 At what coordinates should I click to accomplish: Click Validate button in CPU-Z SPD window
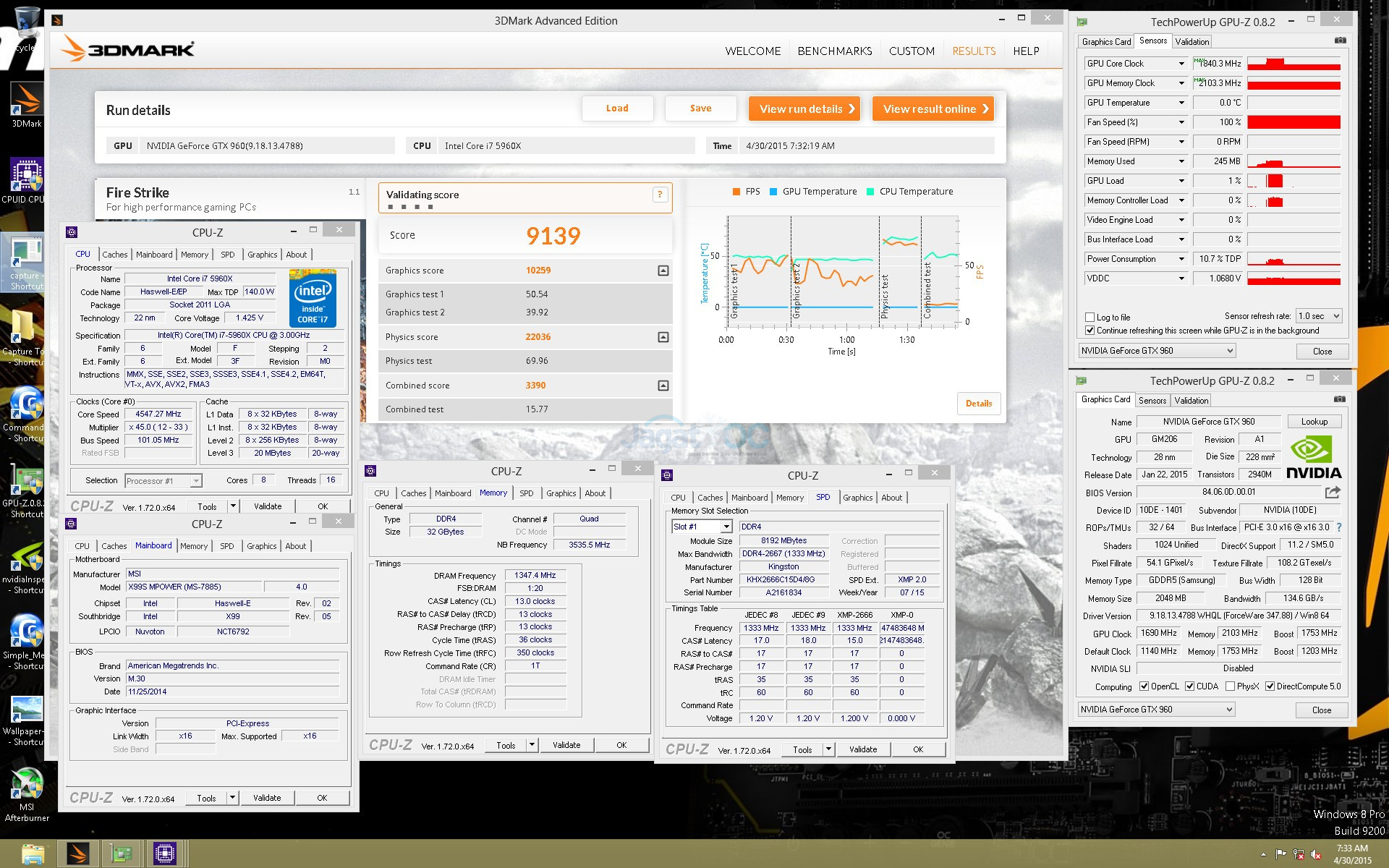coord(862,749)
